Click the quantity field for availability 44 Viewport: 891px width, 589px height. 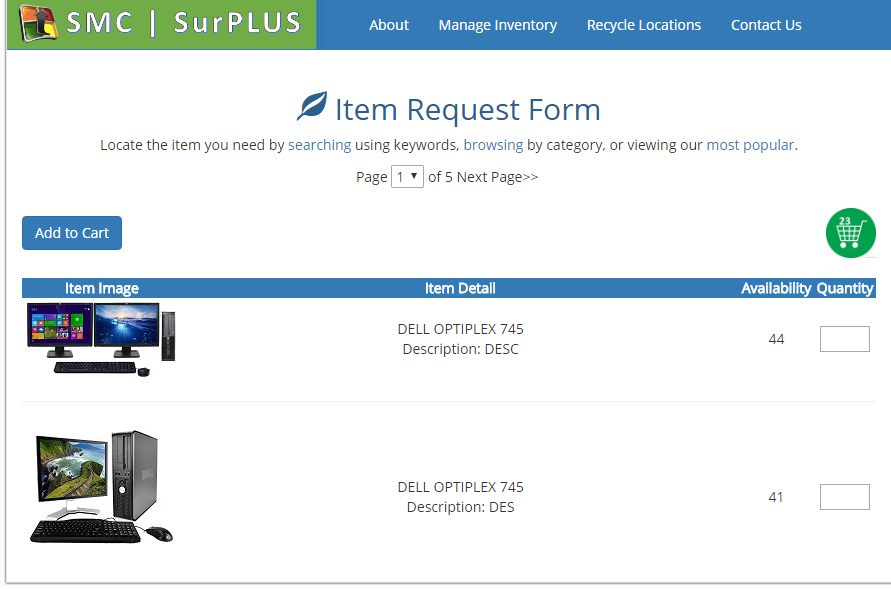(x=844, y=339)
